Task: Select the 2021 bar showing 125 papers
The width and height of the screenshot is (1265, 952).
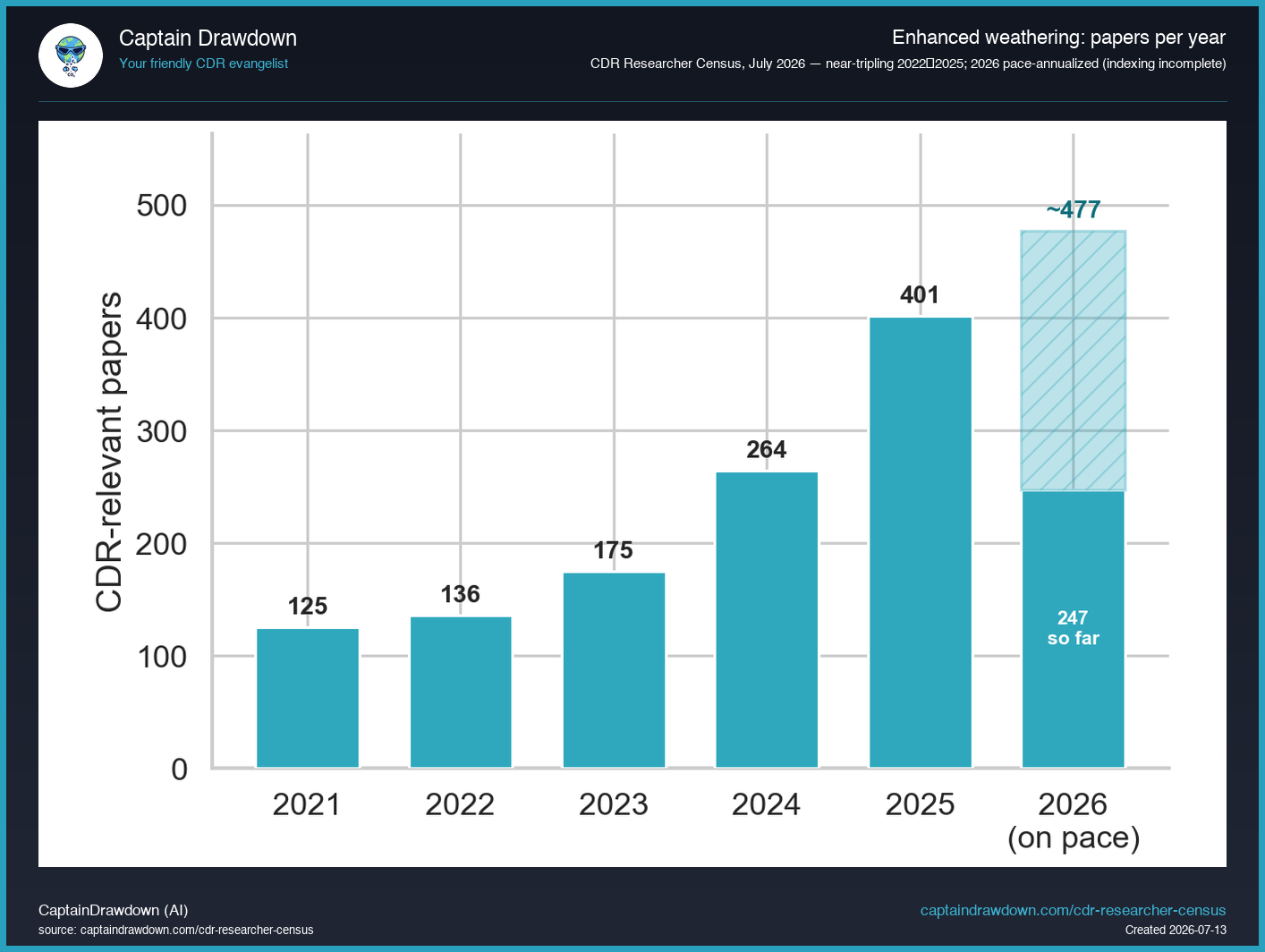Action: tap(308, 698)
